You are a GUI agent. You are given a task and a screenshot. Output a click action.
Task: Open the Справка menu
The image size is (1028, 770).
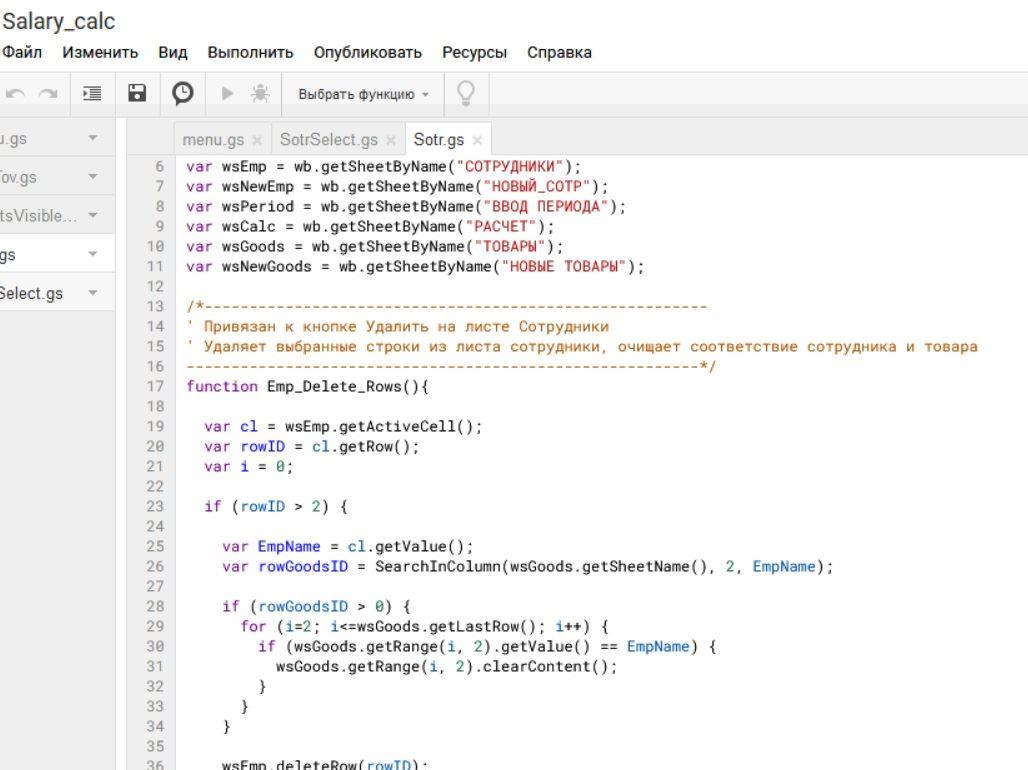[559, 52]
